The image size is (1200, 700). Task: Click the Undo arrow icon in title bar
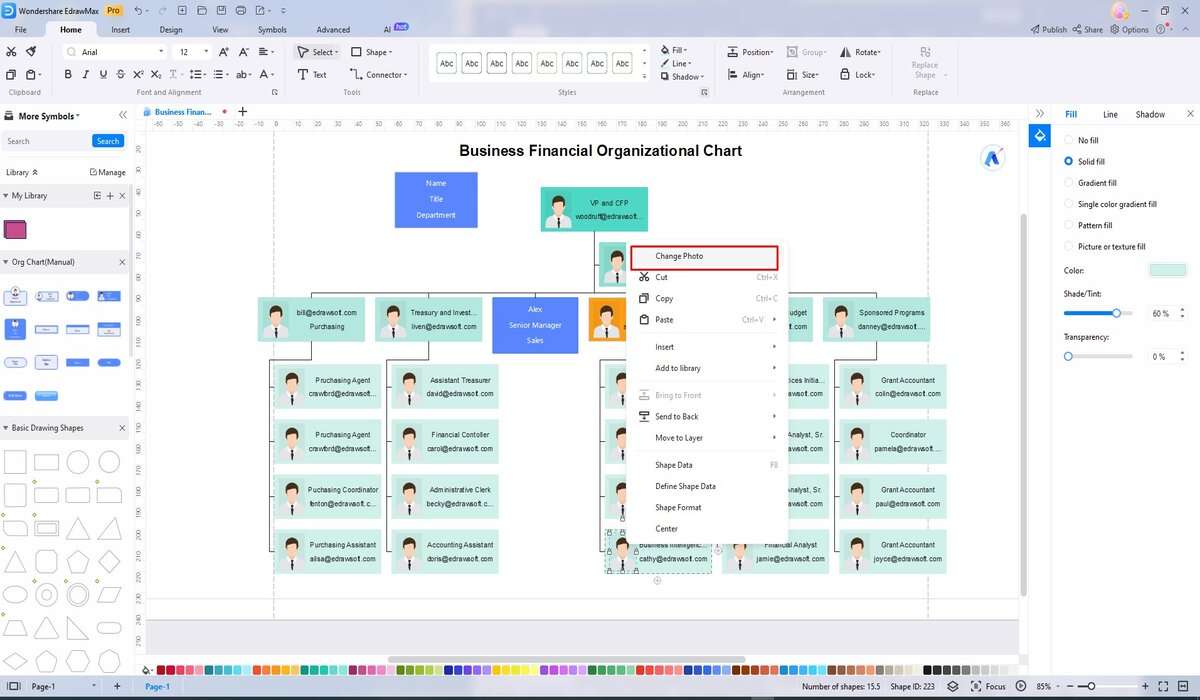137,10
